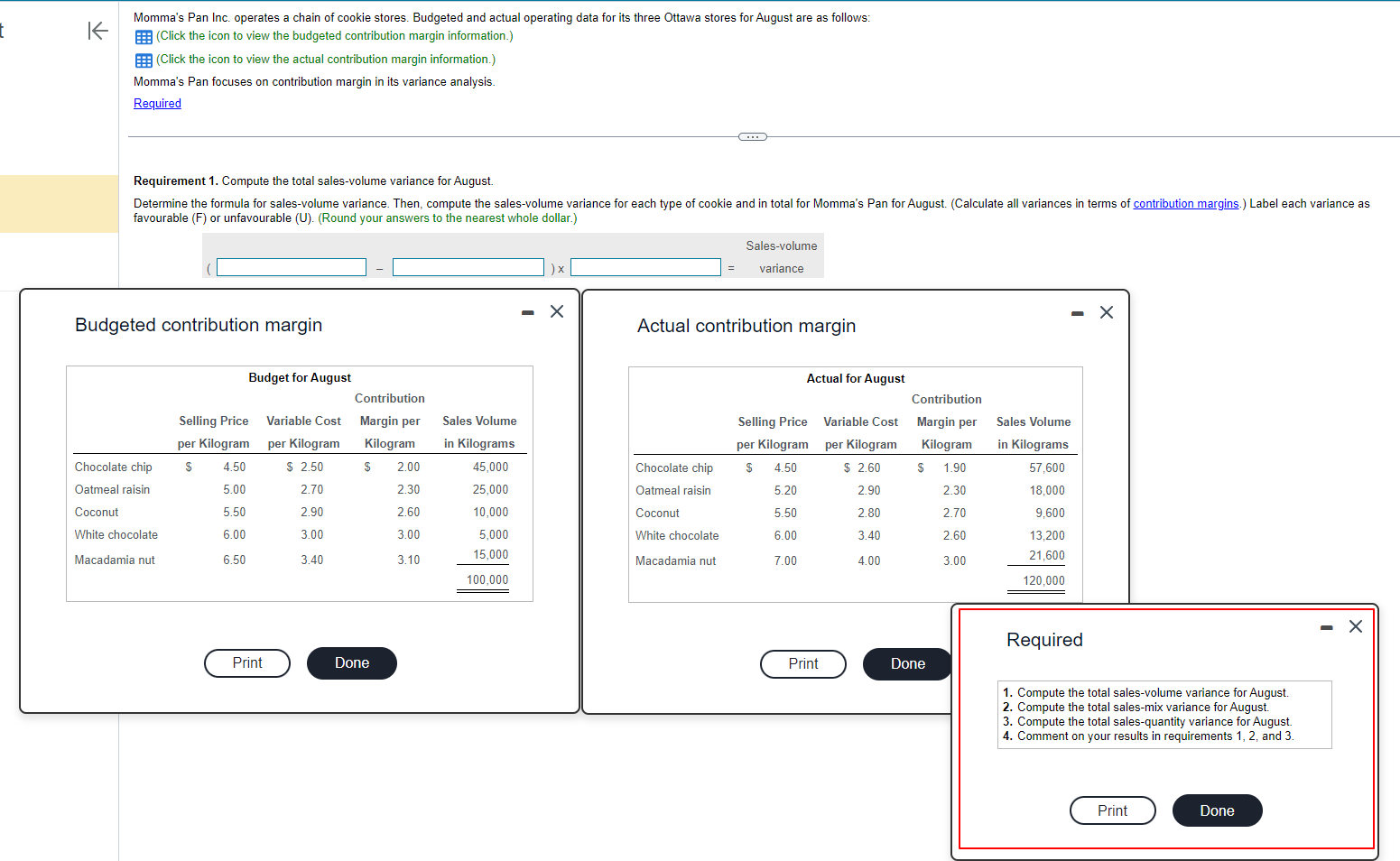This screenshot has height=861, width=1400.
Task: Print the Actual contribution margin table
Action: [803, 664]
